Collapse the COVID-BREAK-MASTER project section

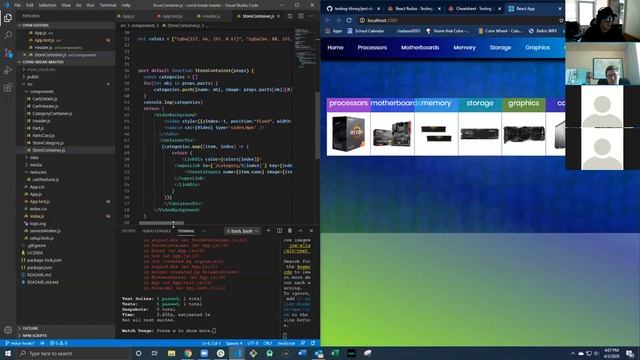(65, 62)
